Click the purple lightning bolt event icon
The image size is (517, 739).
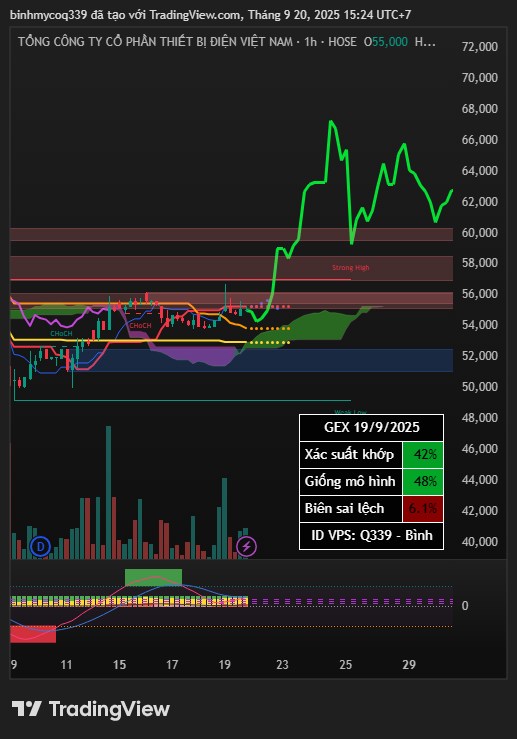[x=246, y=547]
